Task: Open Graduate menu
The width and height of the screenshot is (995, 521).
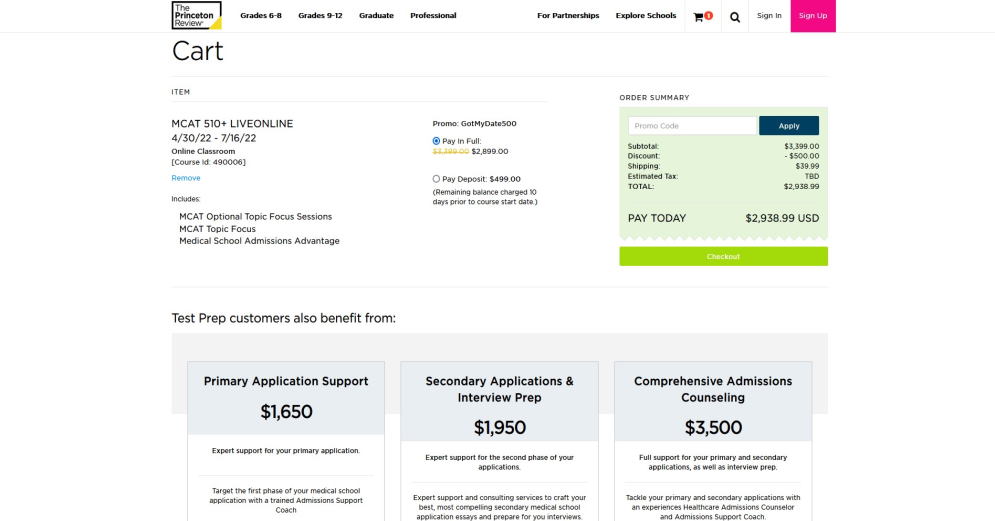Action: pos(376,15)
